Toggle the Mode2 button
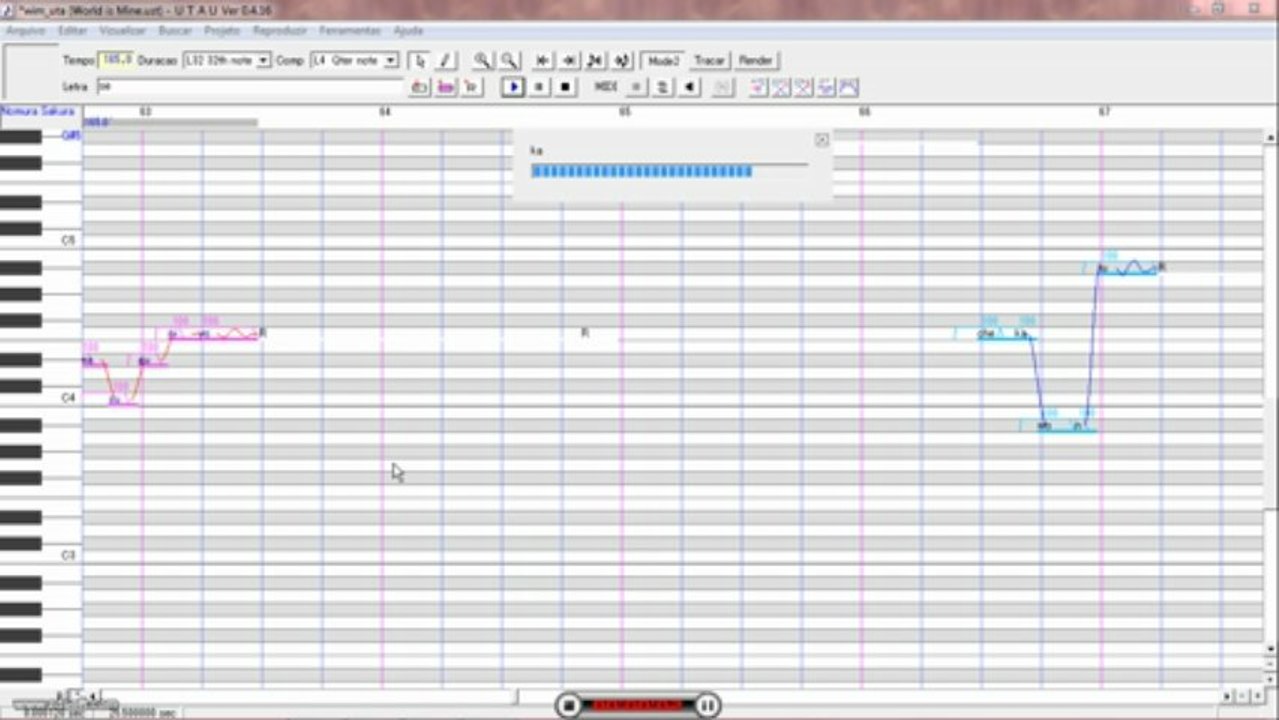This screenshot has height=720, width=1279. coord(663,61)
